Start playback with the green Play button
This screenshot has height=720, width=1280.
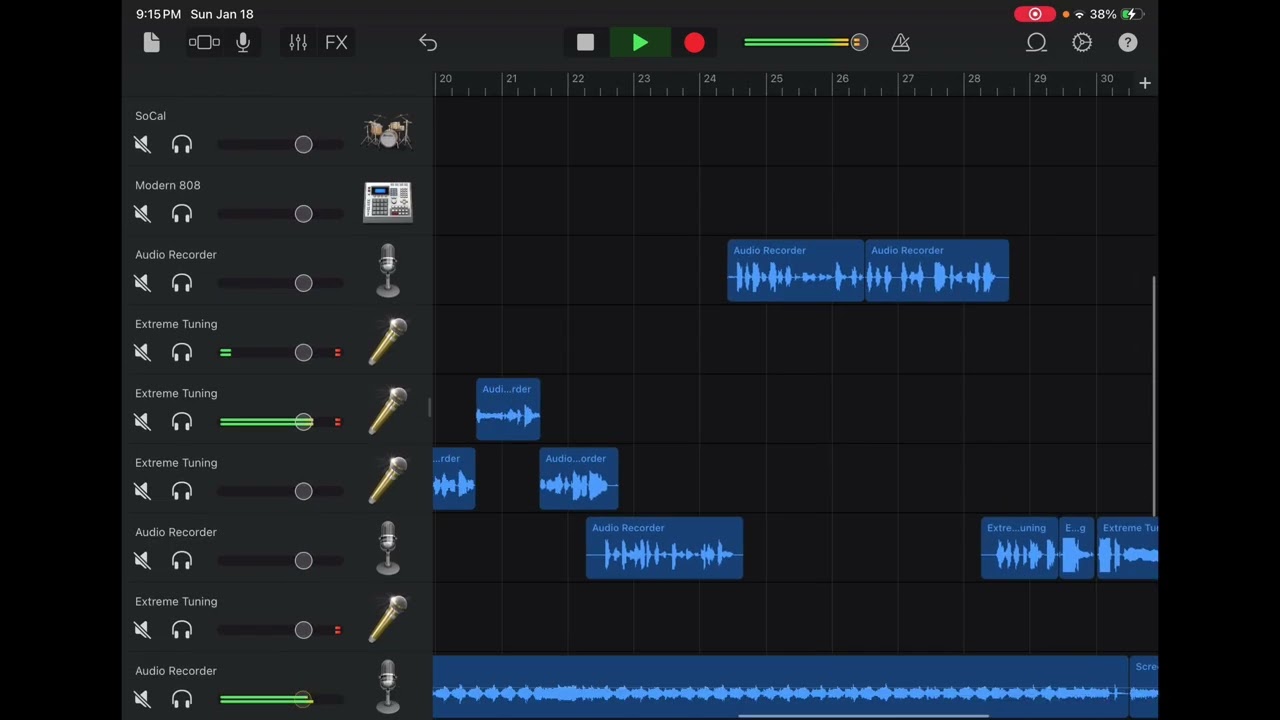pyautogui.click(x=640, y=42)
